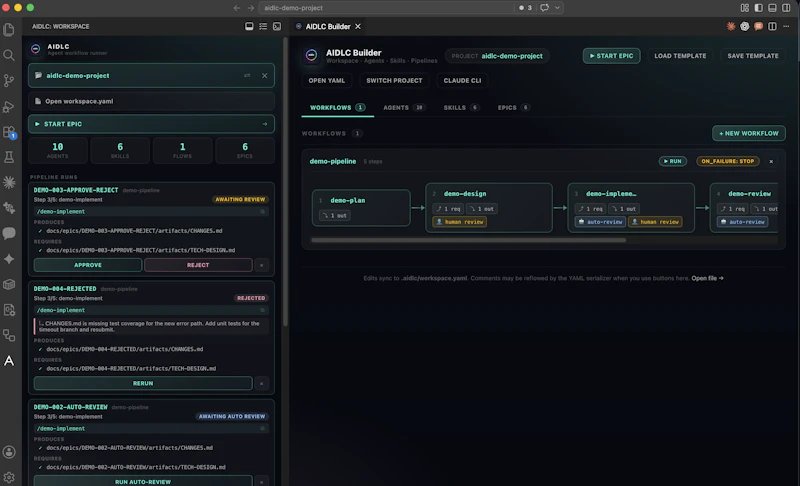
Task: Open the editor More Actions menu
Action: (x=786, y=26)
